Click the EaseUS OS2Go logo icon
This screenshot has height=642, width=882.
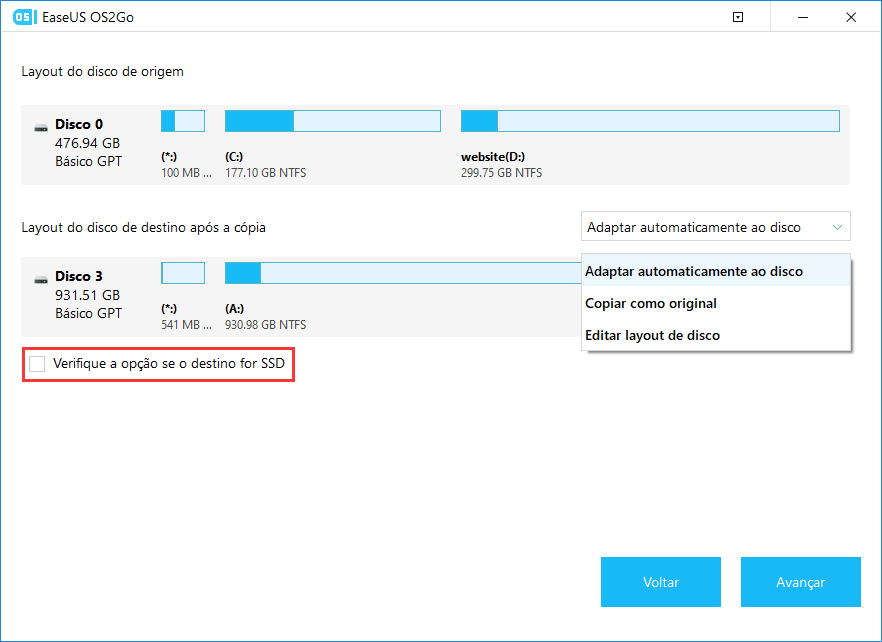[x=23, y=17]
